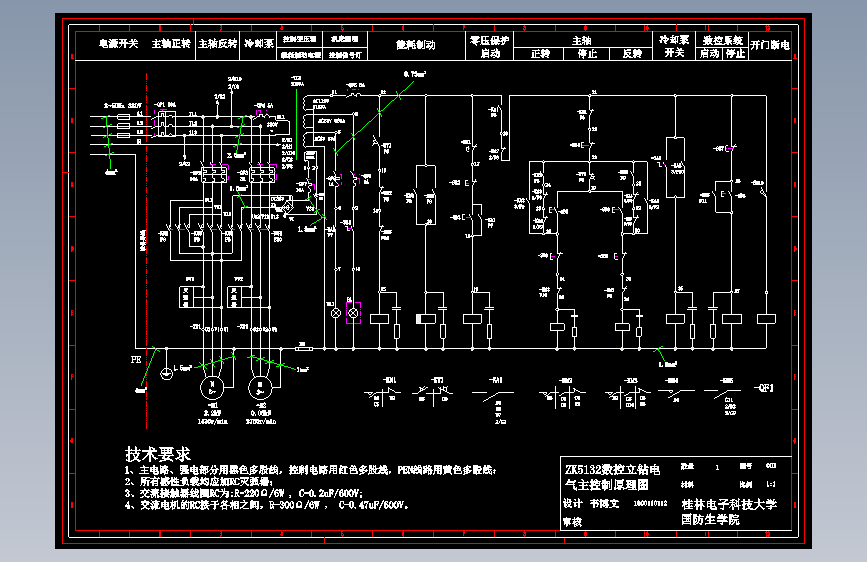Click the 主轴反转 header cell

[x=218, y=44]
